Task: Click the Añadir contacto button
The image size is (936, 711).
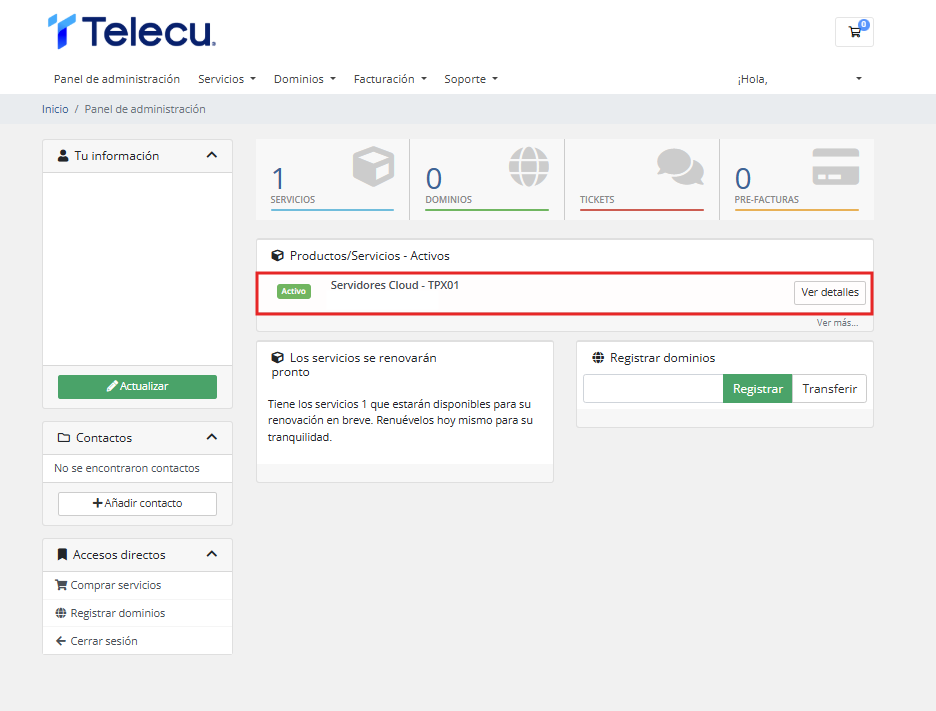Action: tap(137, 504)
